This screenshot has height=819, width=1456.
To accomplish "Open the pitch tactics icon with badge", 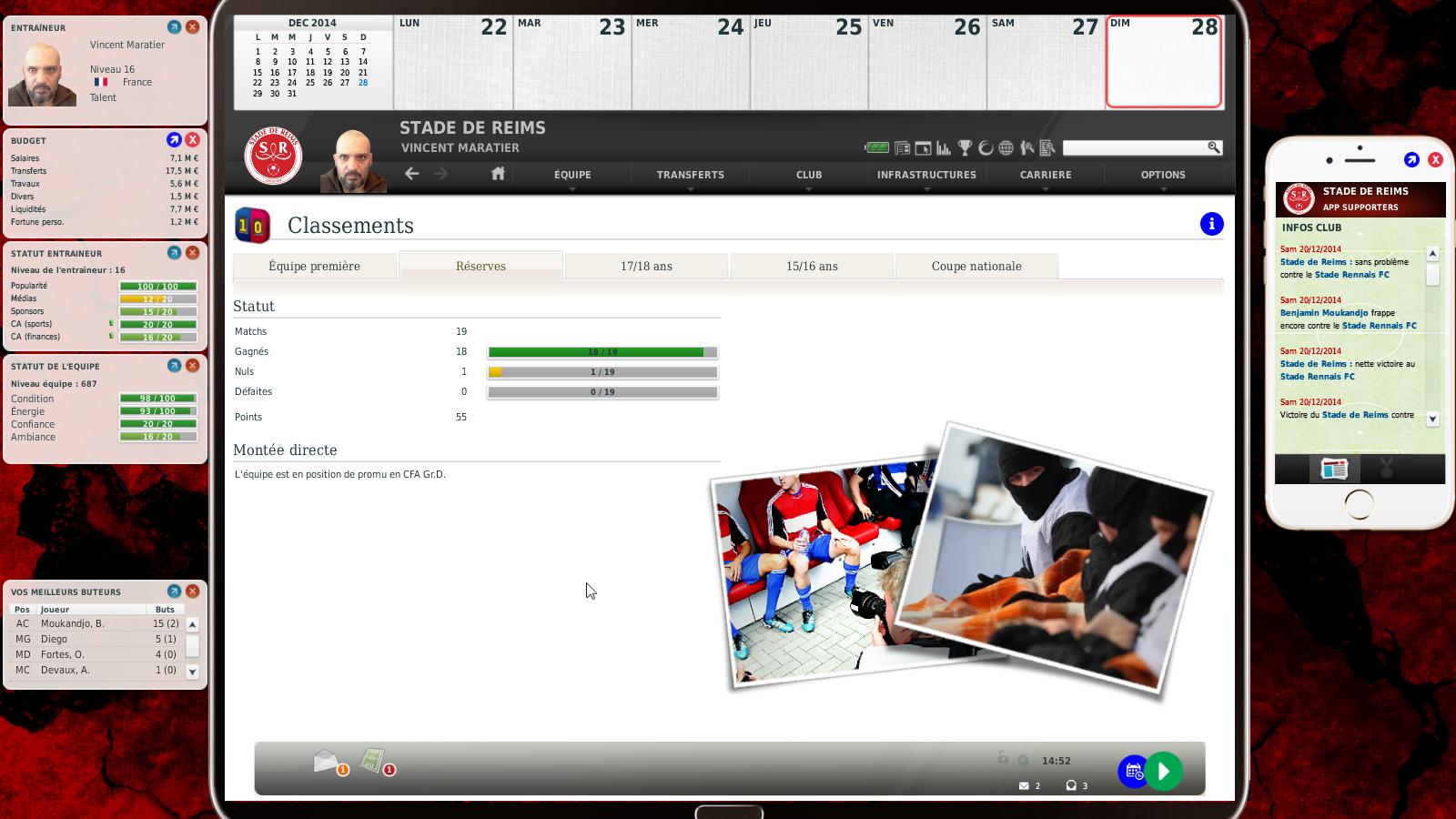I will coord(376,762).
